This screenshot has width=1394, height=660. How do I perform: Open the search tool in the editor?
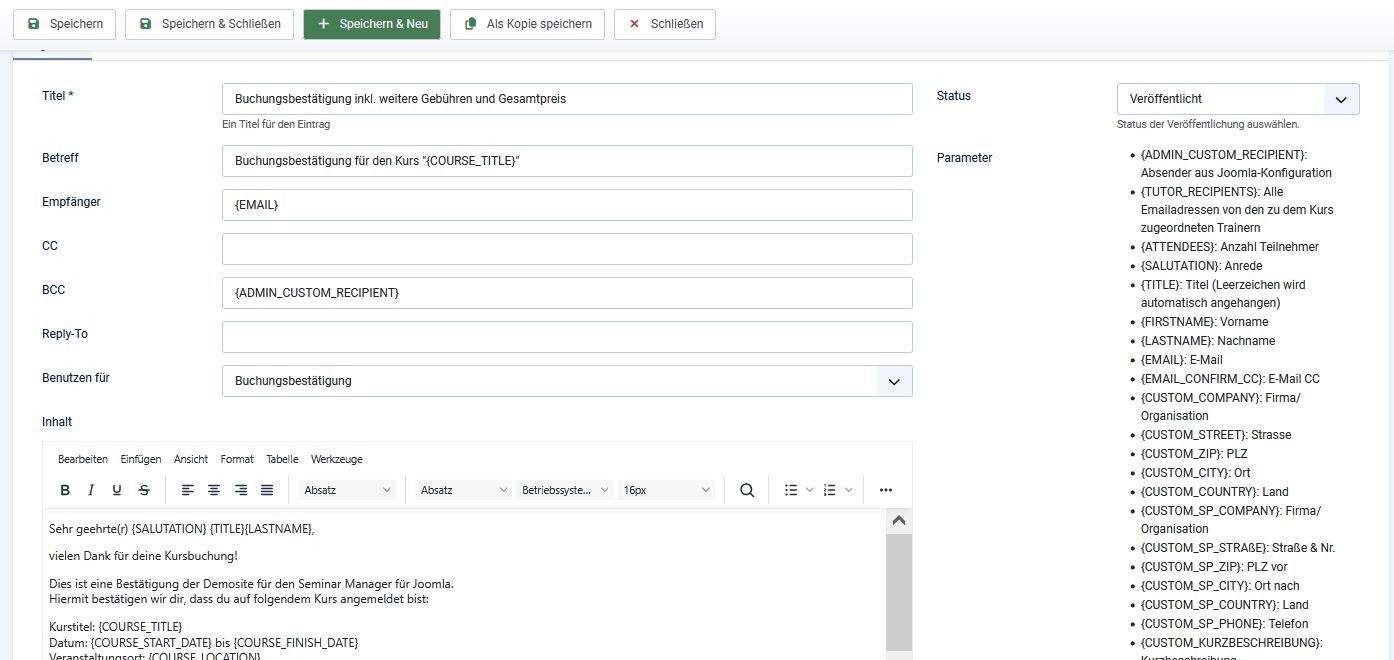[746, 489]
